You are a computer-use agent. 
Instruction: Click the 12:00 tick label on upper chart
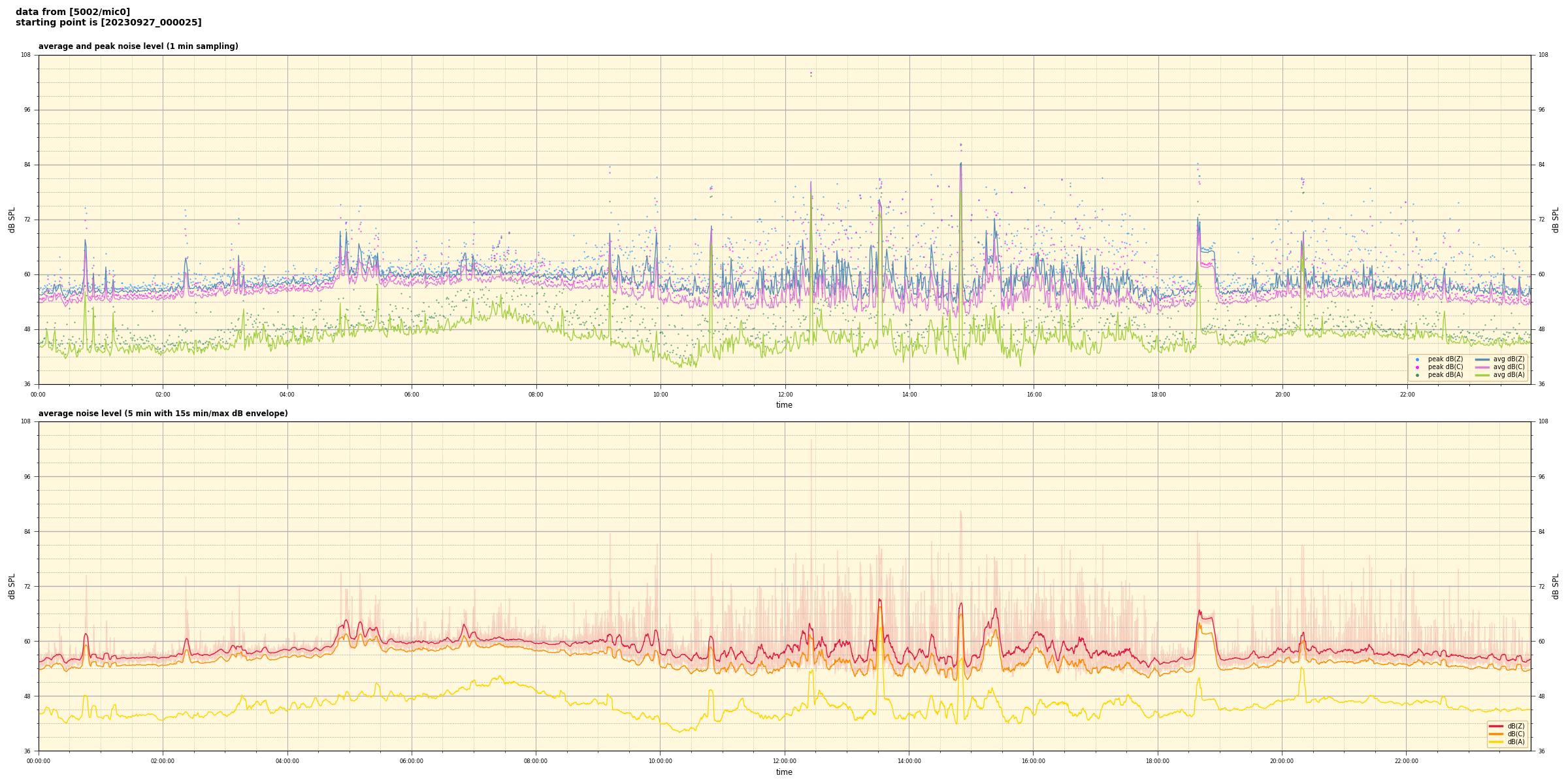coord(785,395)
